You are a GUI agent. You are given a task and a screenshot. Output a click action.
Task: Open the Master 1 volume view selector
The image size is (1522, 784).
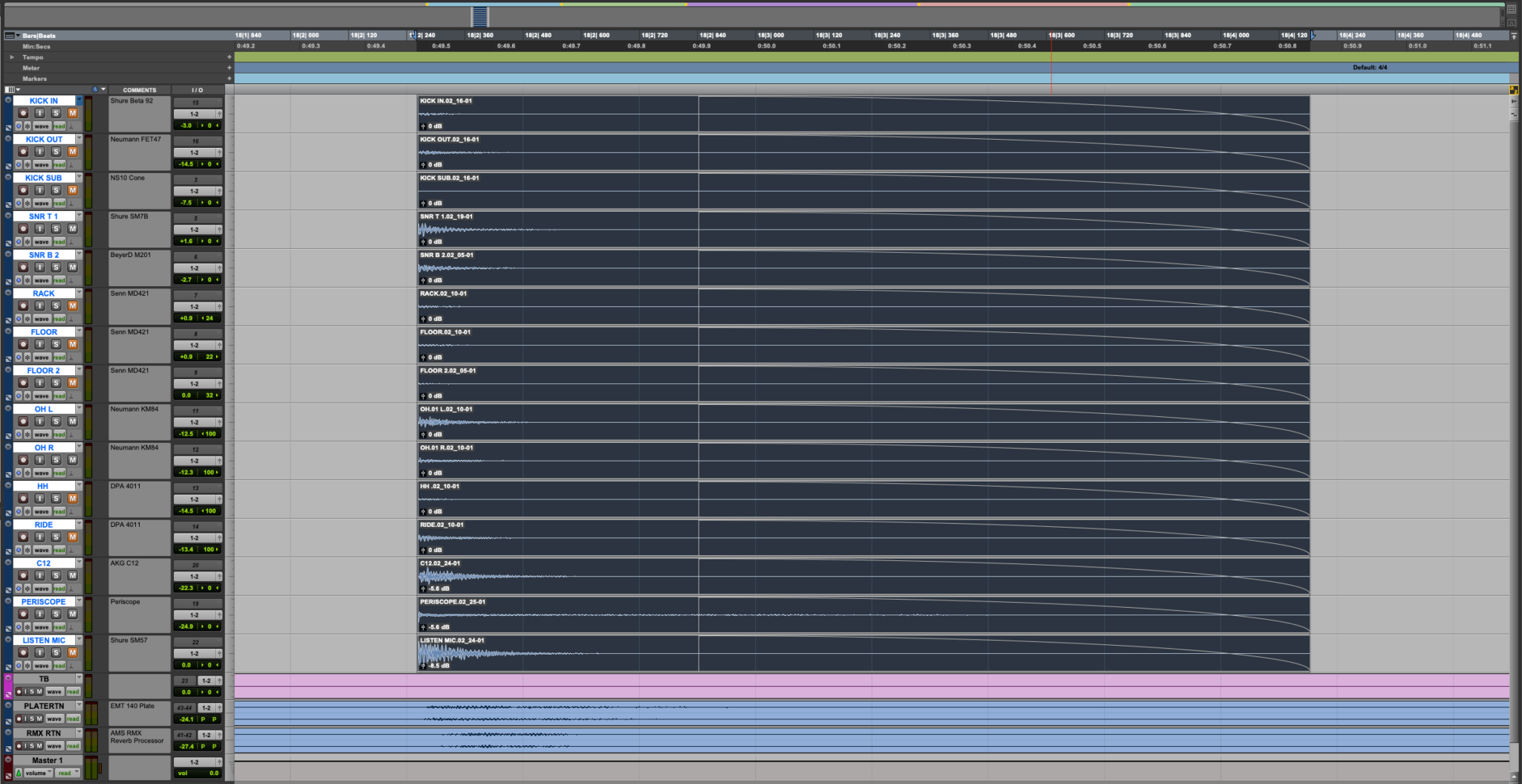[39, 773]
